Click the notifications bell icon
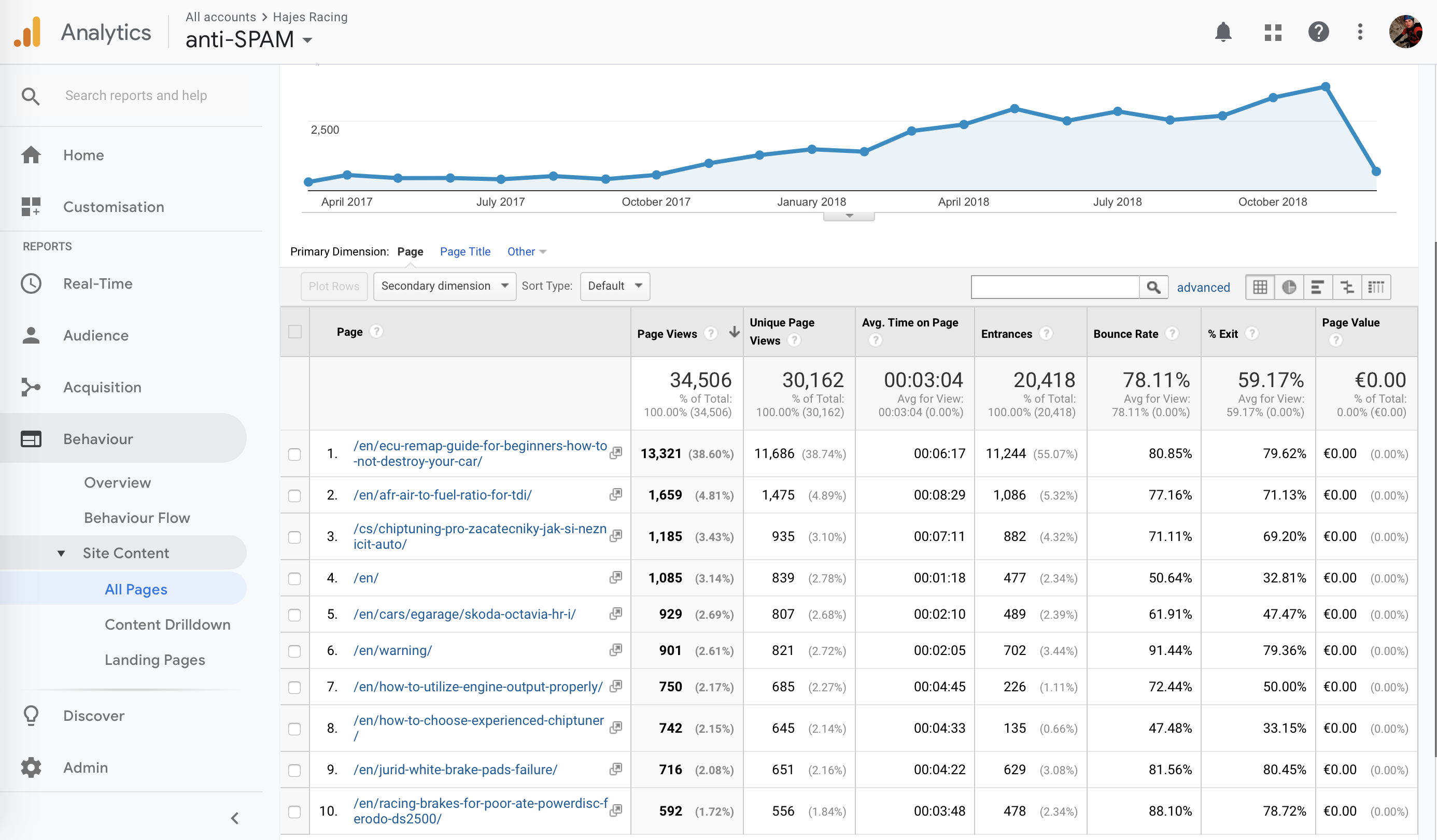Screen dimensions: 1437x840 (1222, 32)
